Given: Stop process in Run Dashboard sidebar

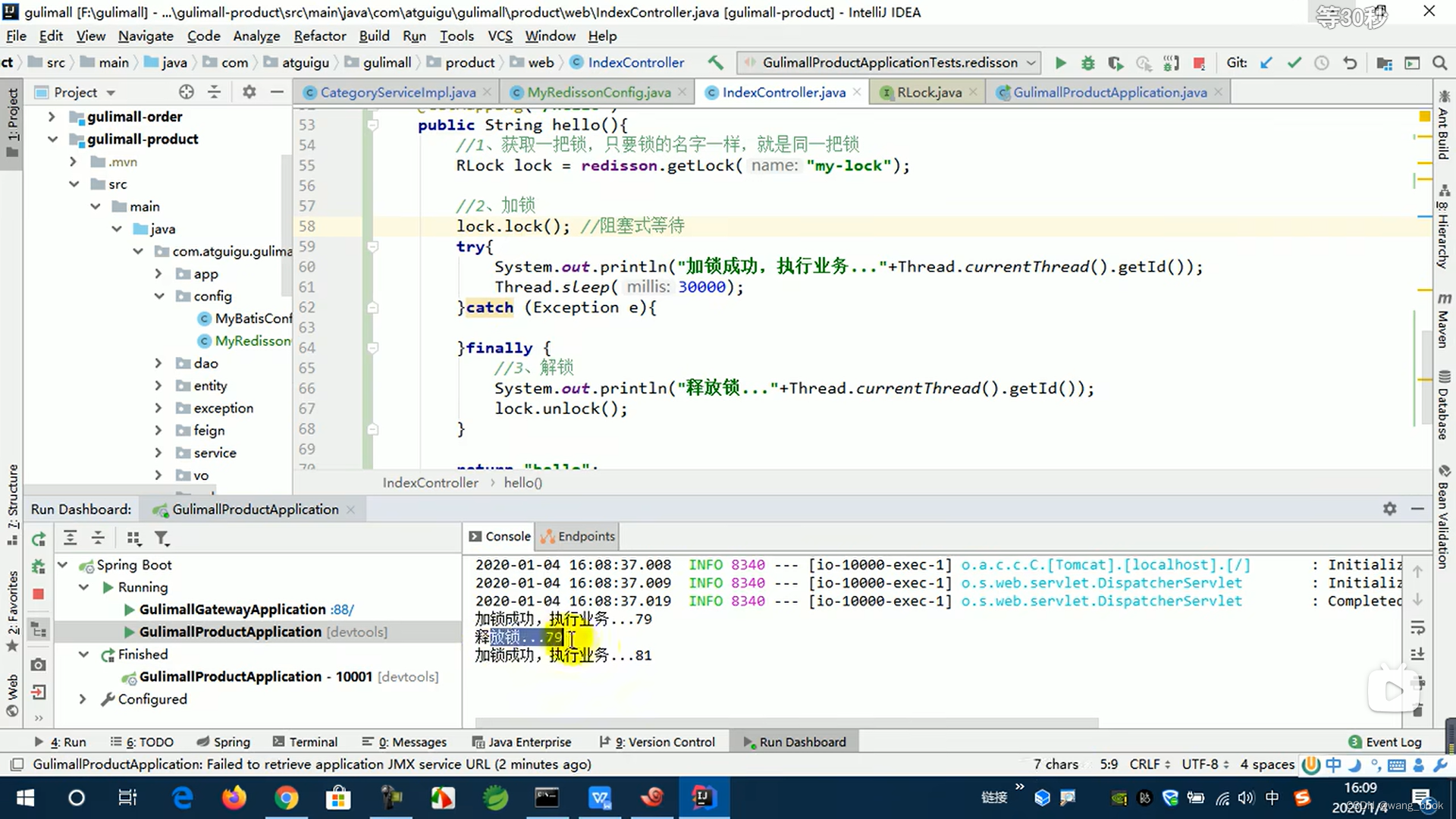Looking at the screenshot, I should [39, 594].
